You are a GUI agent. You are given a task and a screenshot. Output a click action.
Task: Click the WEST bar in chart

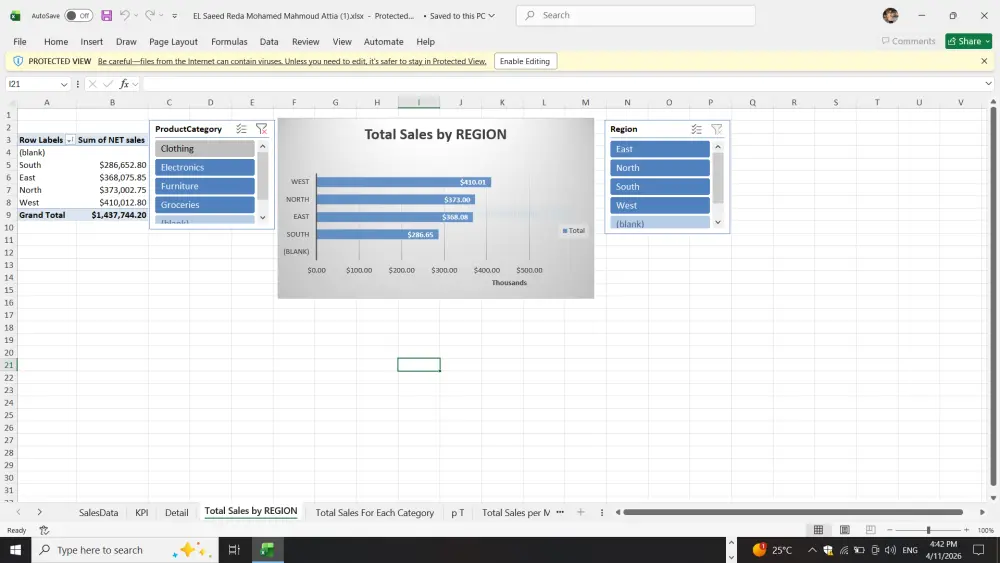pos(403,182)
